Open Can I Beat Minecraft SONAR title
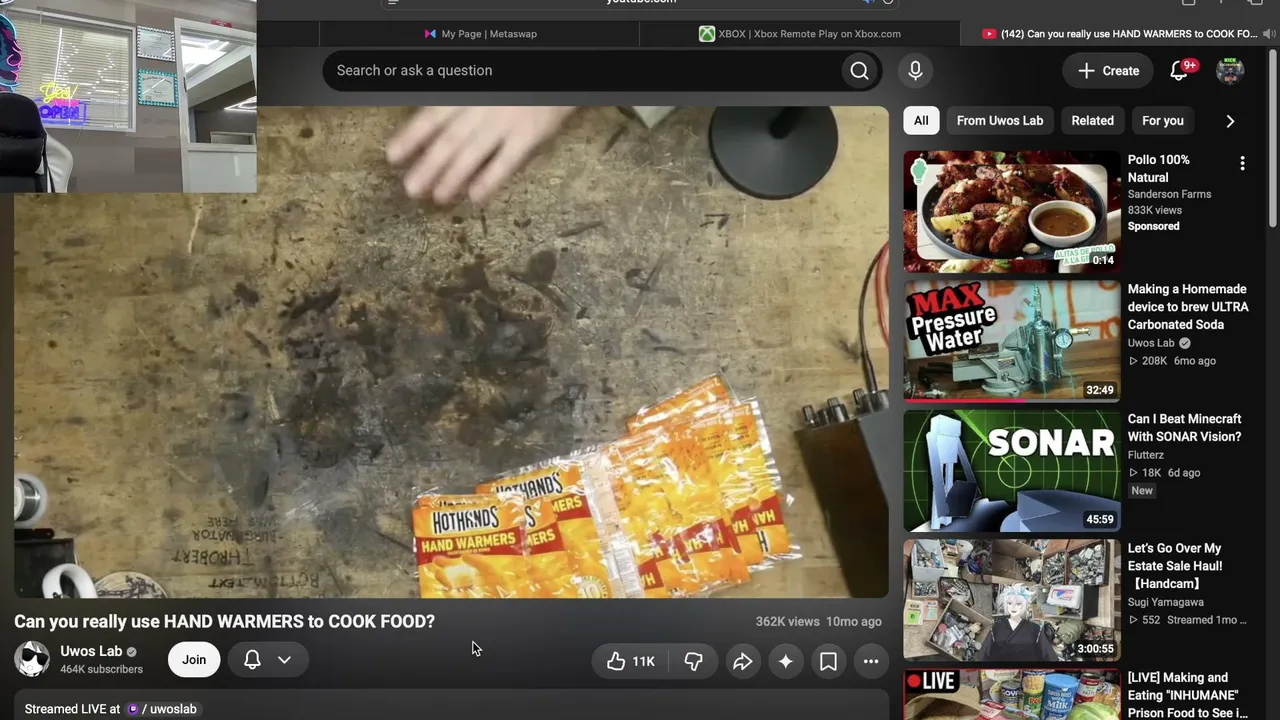This screenshot has height=720, width=1280. click(x=1185, y=428)
